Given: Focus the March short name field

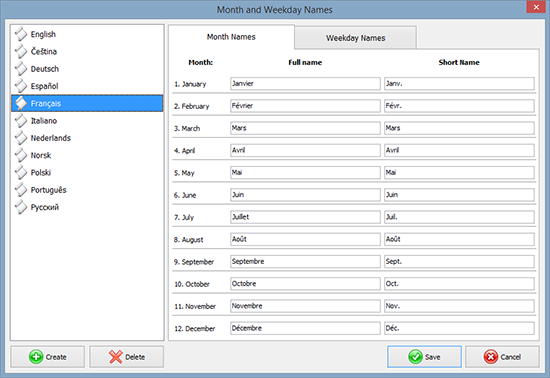Looking at the screenshot, I should click(459, 128).
